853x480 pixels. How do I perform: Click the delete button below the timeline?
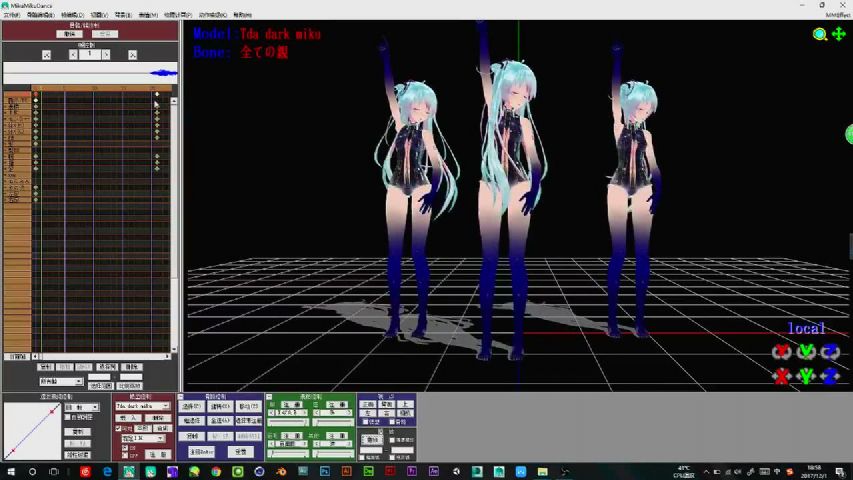[x=131, y=367]
